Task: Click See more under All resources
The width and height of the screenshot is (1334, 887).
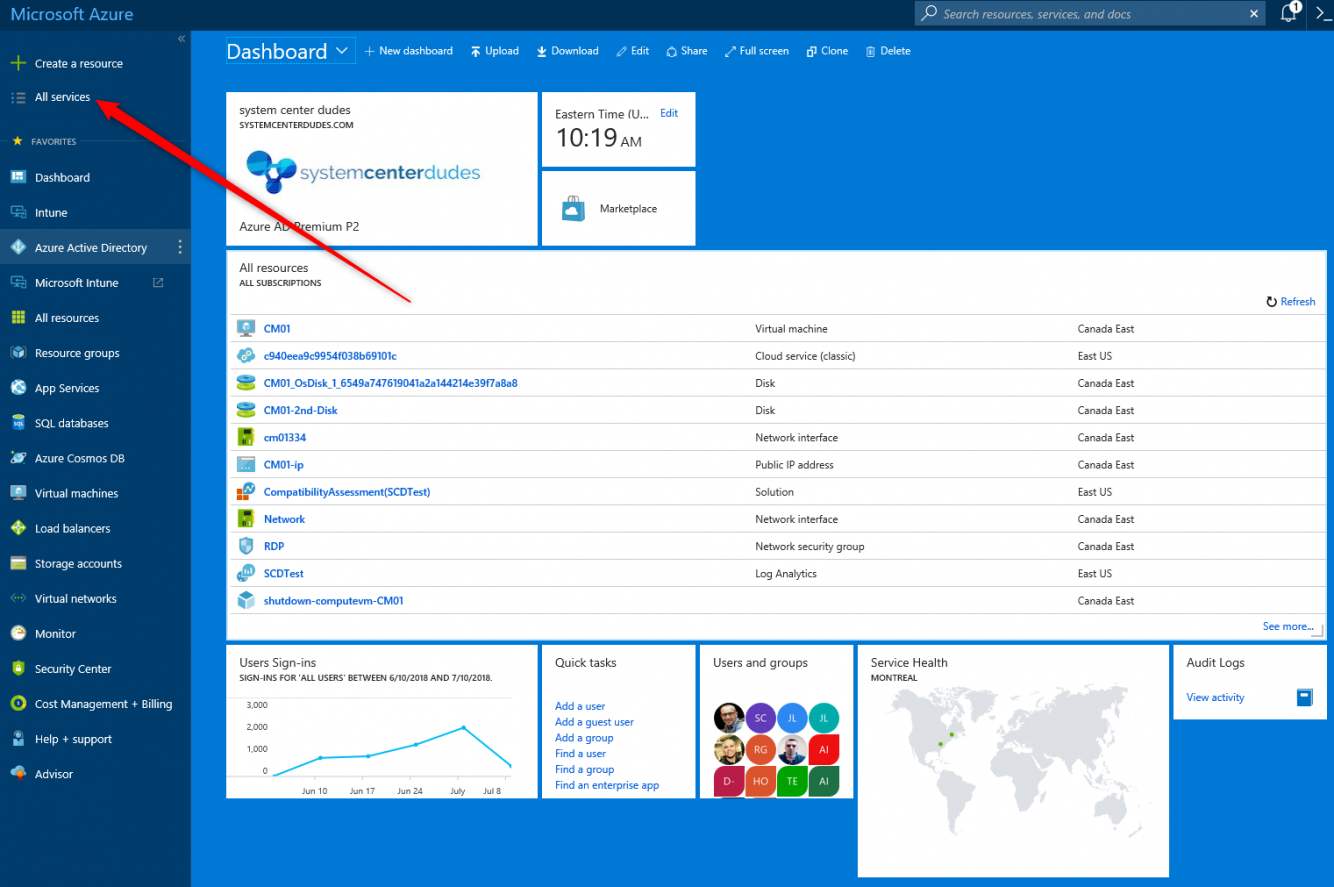Action: coord(1288,625)
